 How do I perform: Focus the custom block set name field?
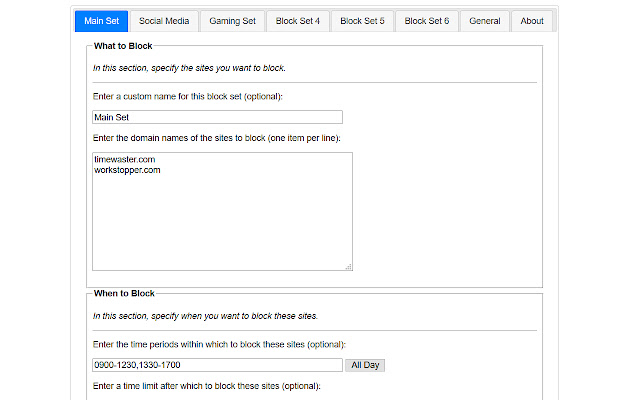pos(217,117)
